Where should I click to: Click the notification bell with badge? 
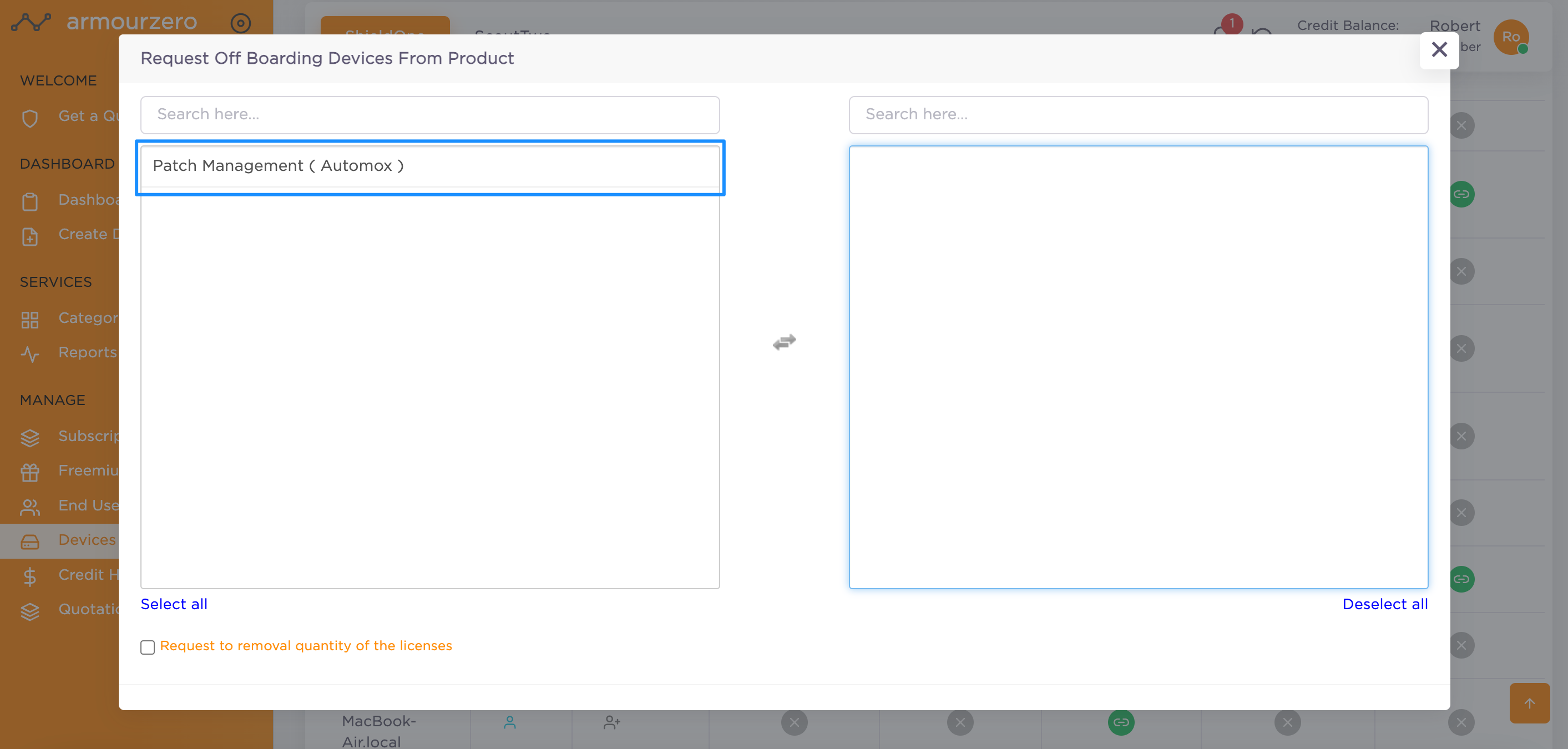1227,26
